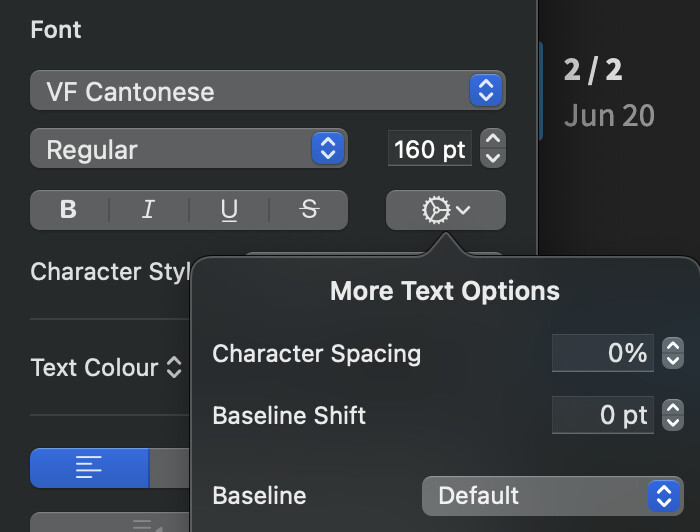700x532 pixels.
Task: Open Regular font style dropdown
Action: [x=189, y=150]
